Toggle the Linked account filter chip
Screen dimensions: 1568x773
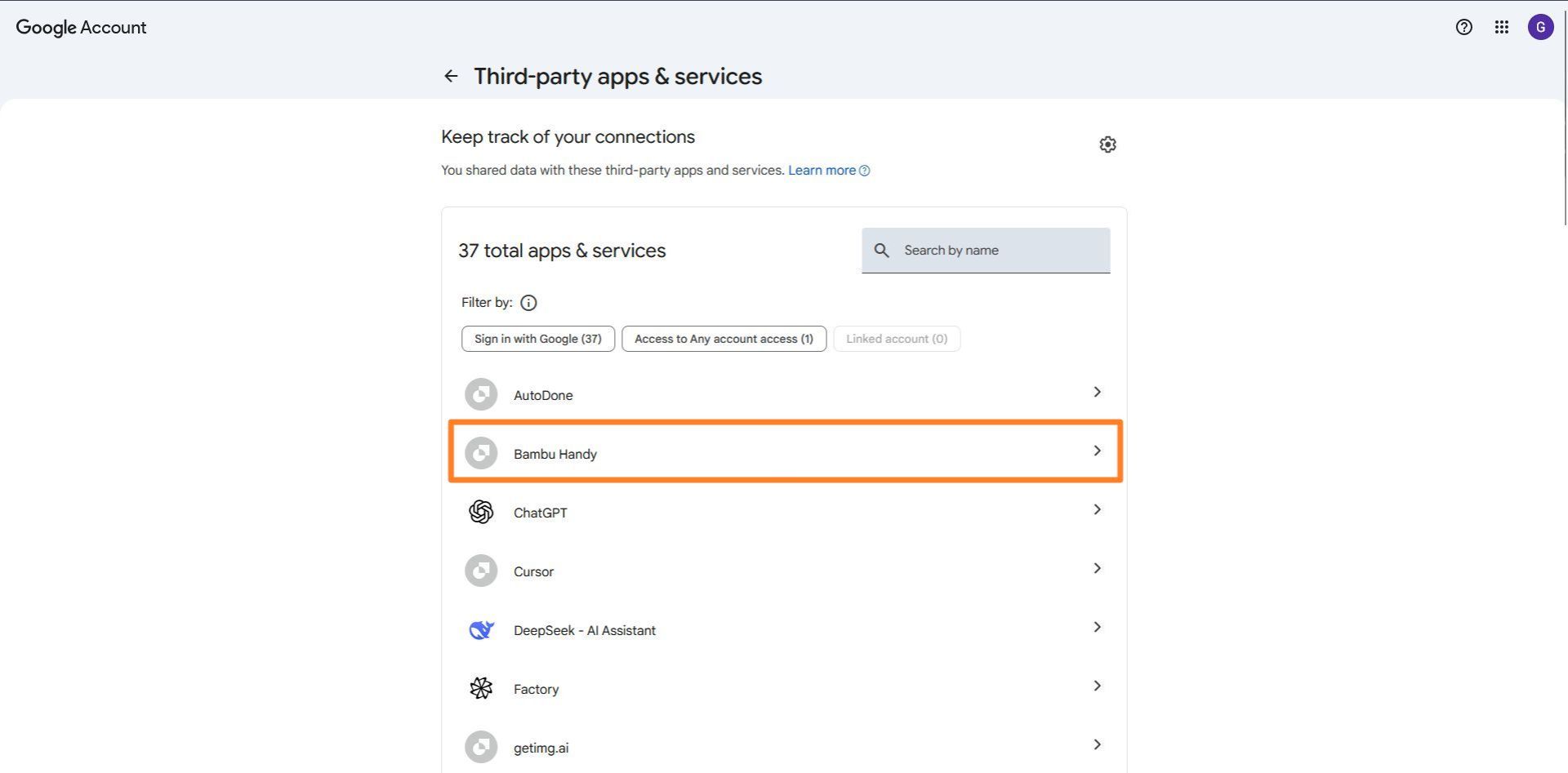pos(896,338)
